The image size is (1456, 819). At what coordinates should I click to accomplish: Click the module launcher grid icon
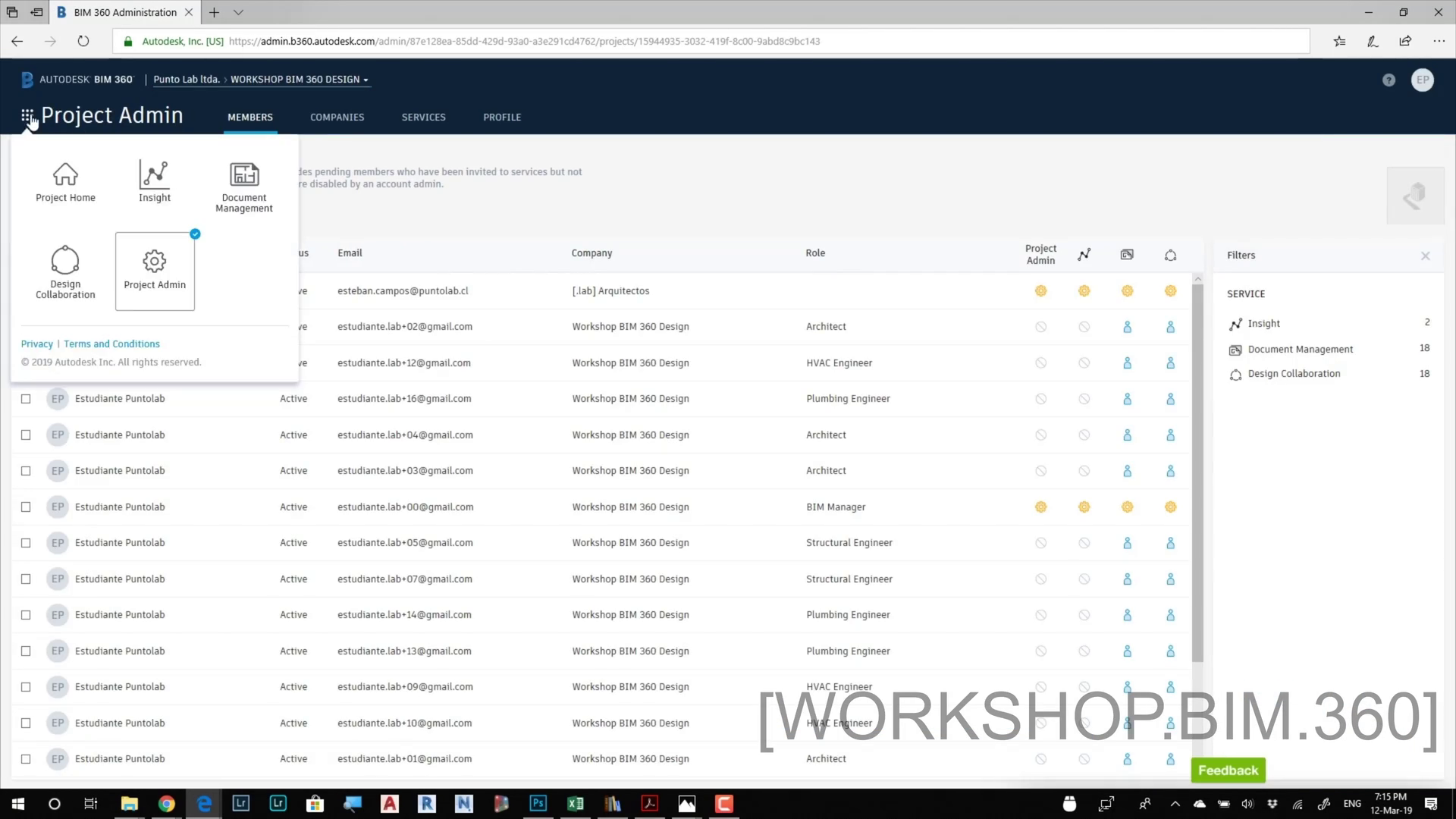[27, 116]
